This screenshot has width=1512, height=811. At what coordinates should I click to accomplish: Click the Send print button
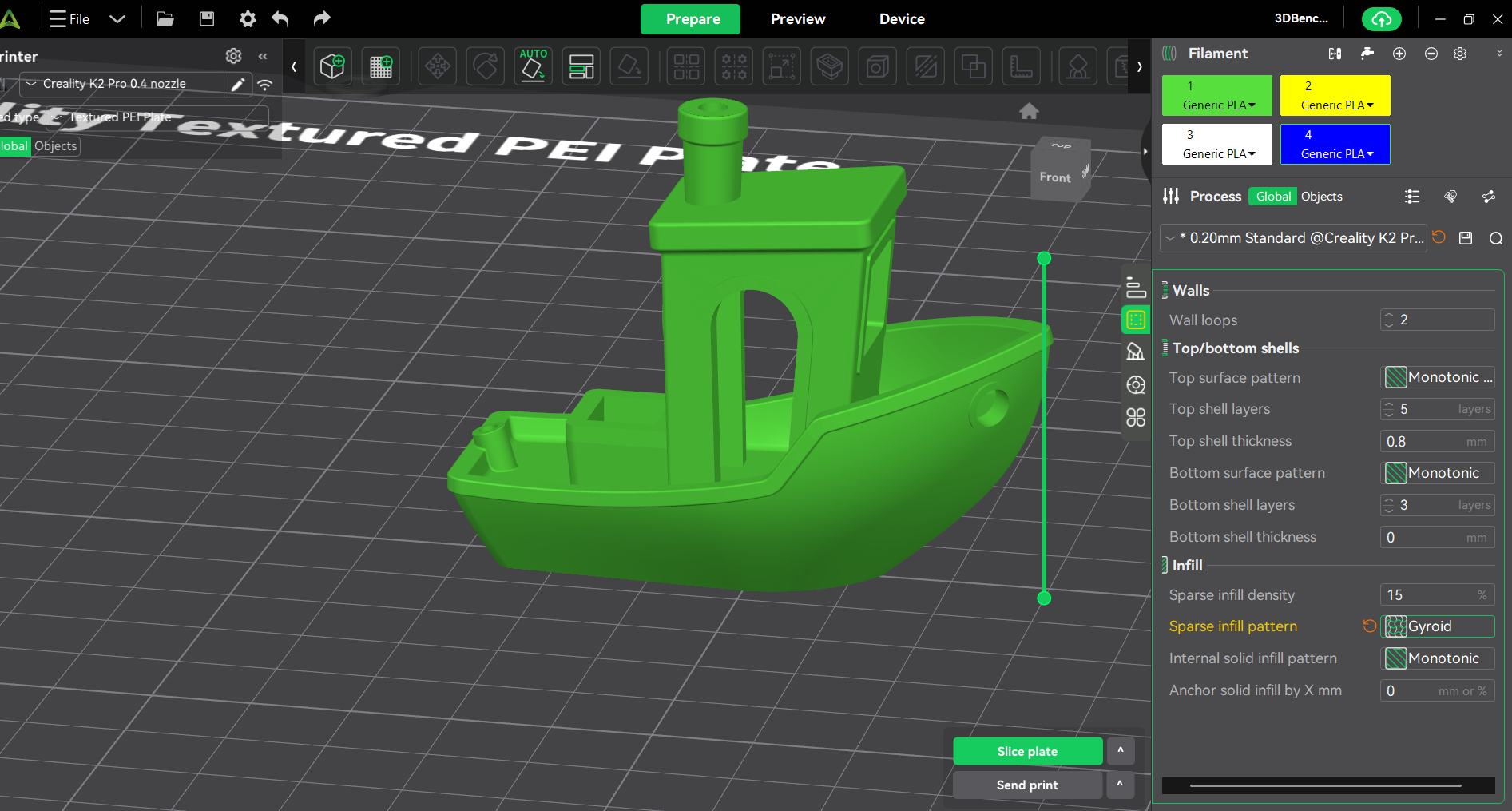1027,785
